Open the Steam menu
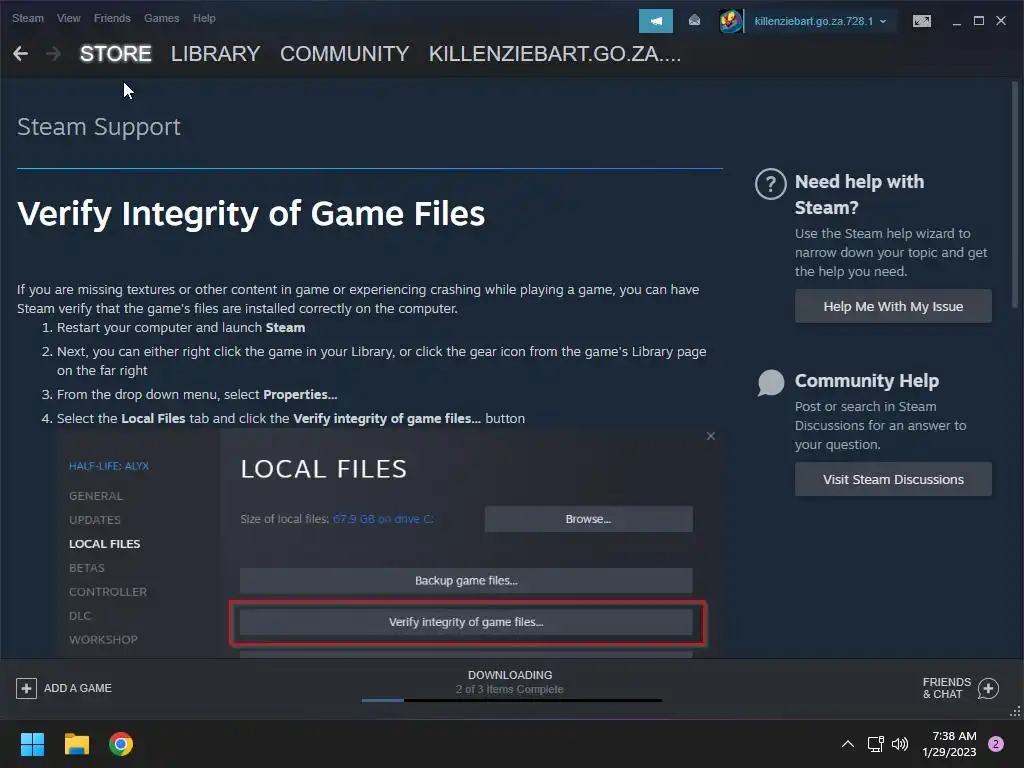The width and height of the screenshot is (1024, 768). [27, 18]
